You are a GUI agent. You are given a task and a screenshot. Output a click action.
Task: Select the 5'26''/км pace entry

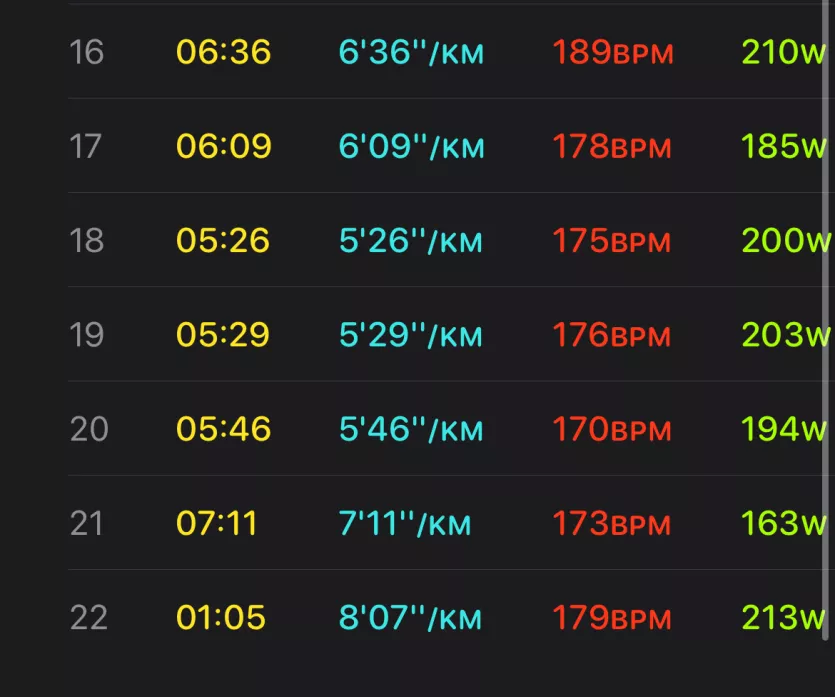pos(411,241)
